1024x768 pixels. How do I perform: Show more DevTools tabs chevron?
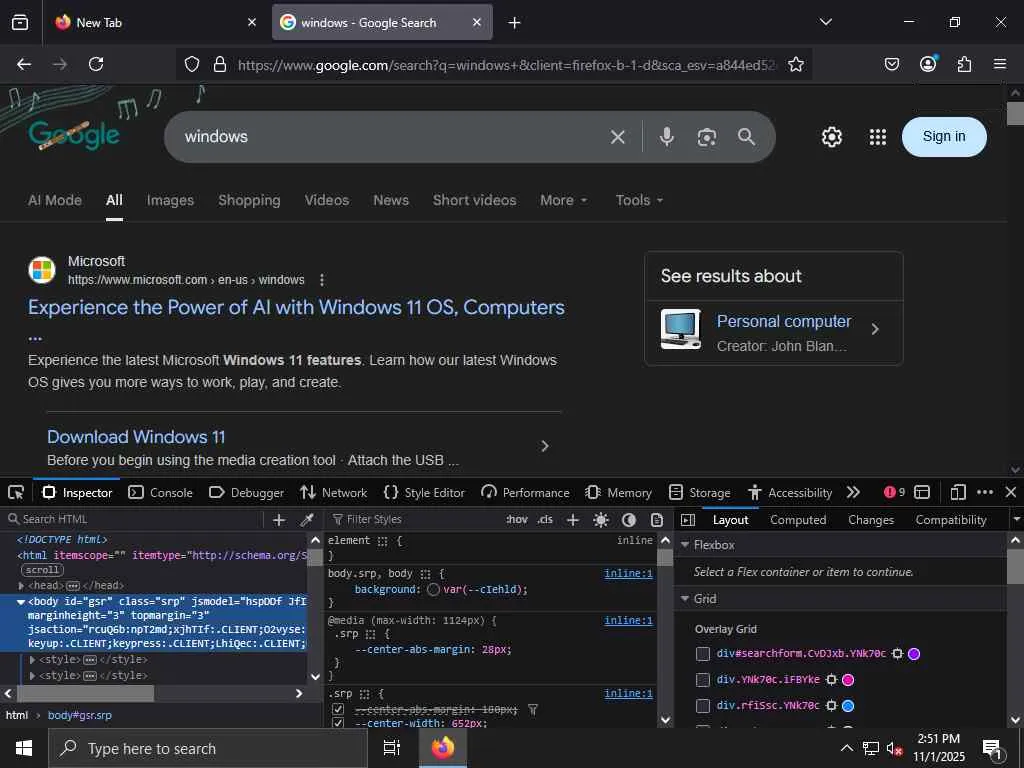tap(853, 492)
